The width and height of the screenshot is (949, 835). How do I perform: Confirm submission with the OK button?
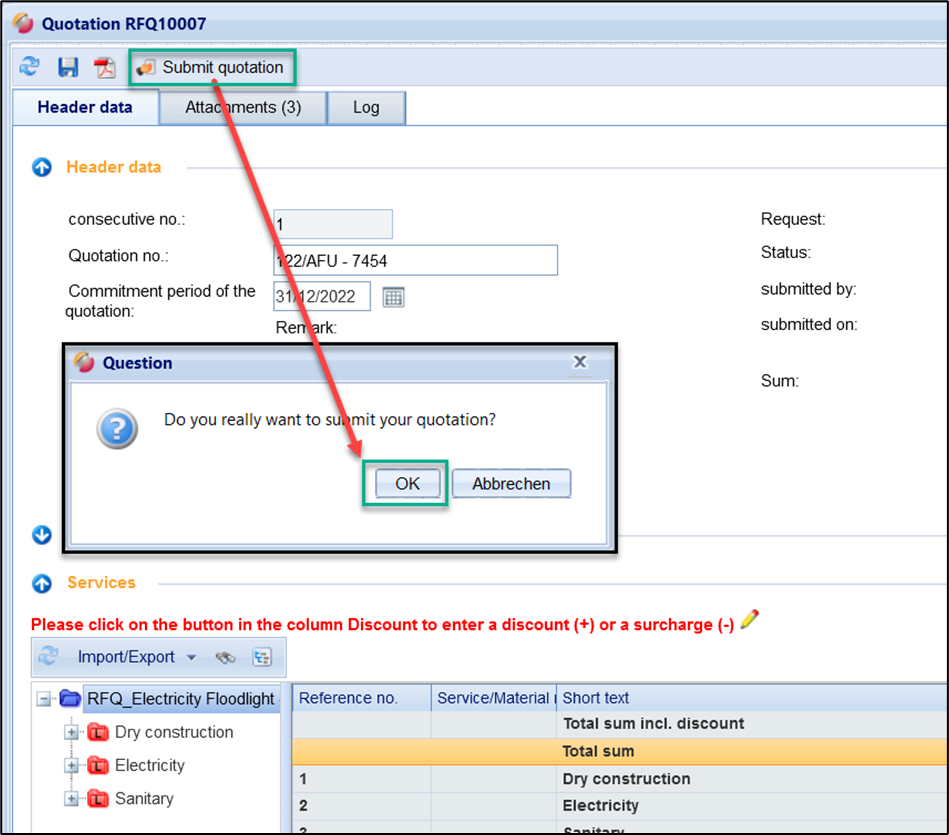click(407, 484)
